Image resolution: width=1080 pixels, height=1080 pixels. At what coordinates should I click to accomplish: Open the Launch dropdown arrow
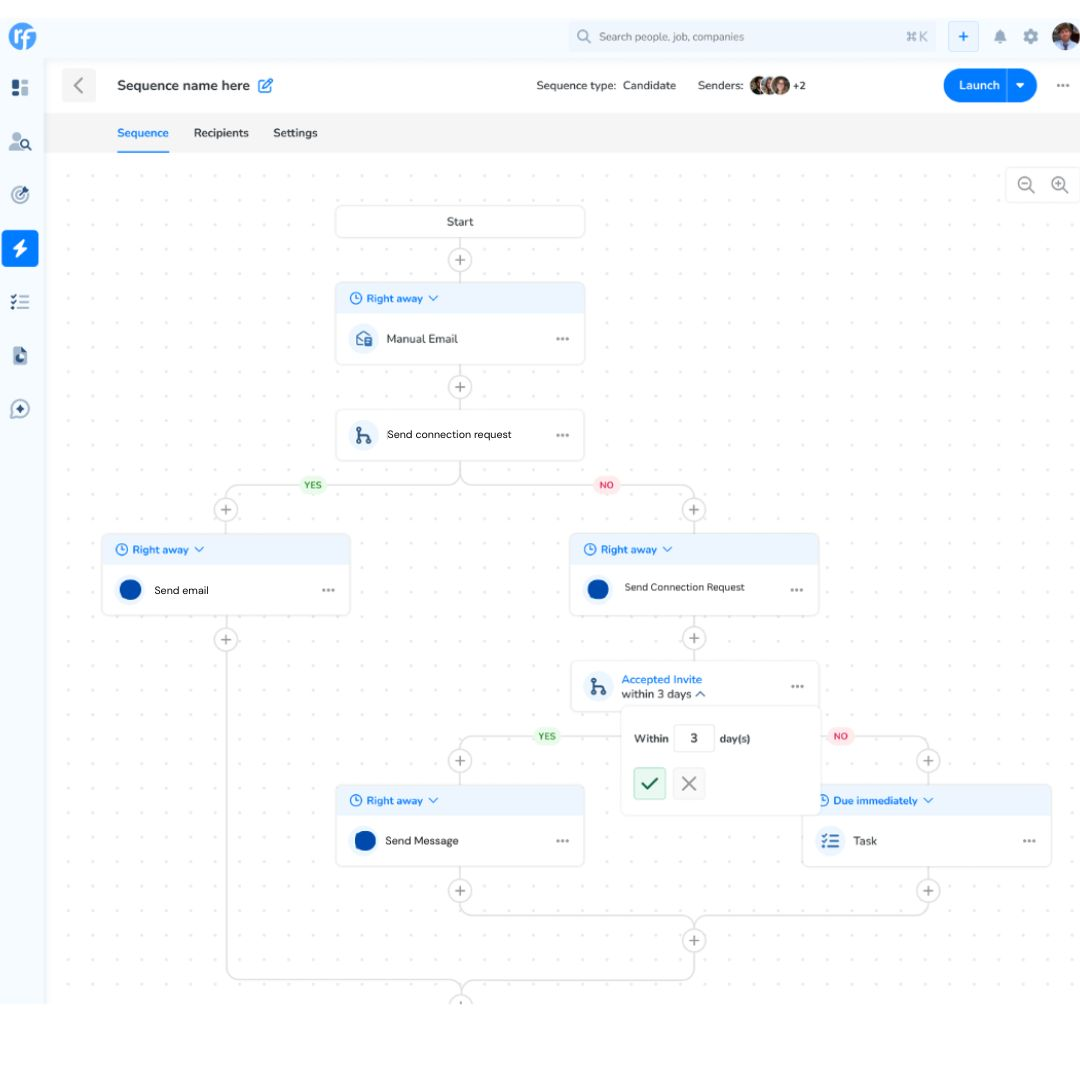tap(1021, 85)
